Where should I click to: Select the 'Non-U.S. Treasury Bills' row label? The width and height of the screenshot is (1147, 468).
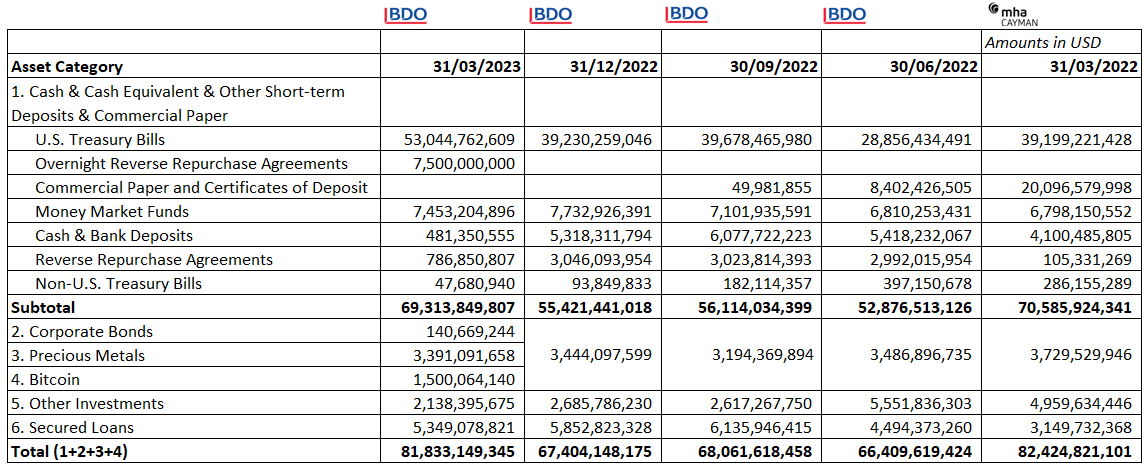pyautogui.click(x=119, y=284)
